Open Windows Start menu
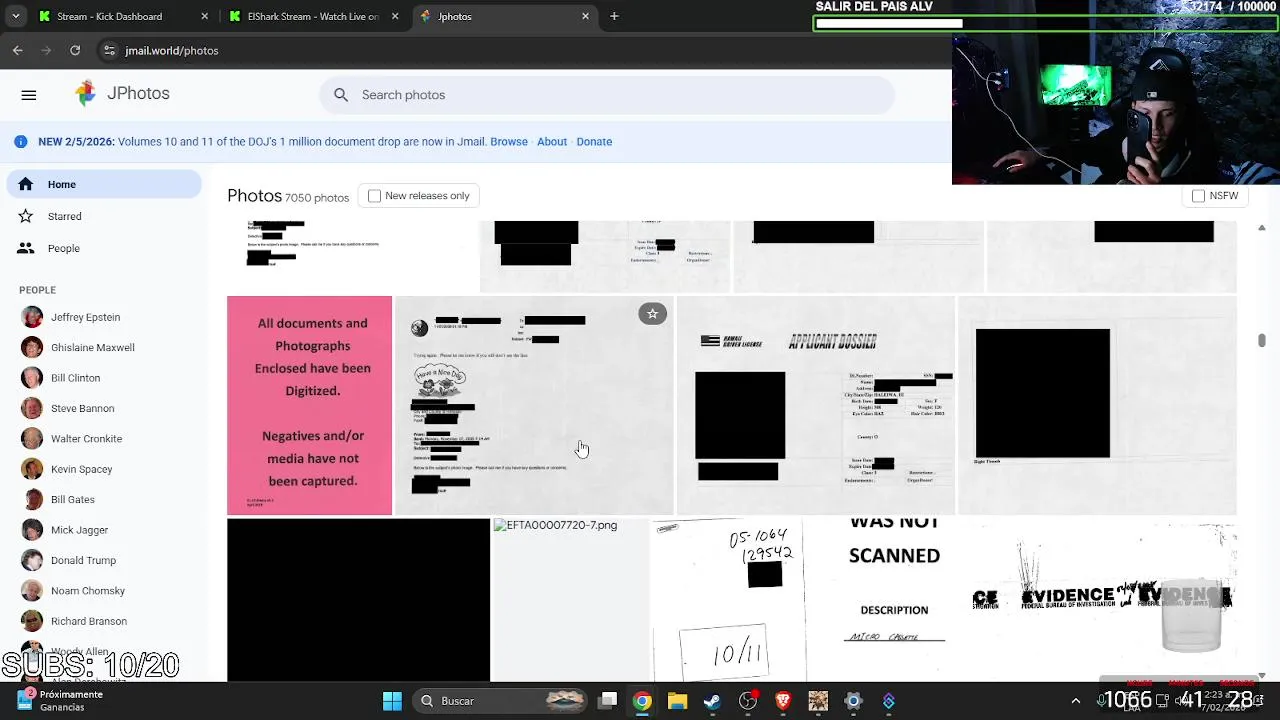1280x720 pixels. (392, 701)
